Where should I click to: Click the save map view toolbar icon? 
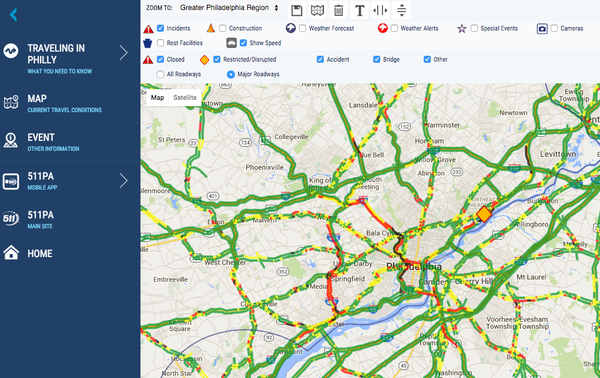click(297, 10)
